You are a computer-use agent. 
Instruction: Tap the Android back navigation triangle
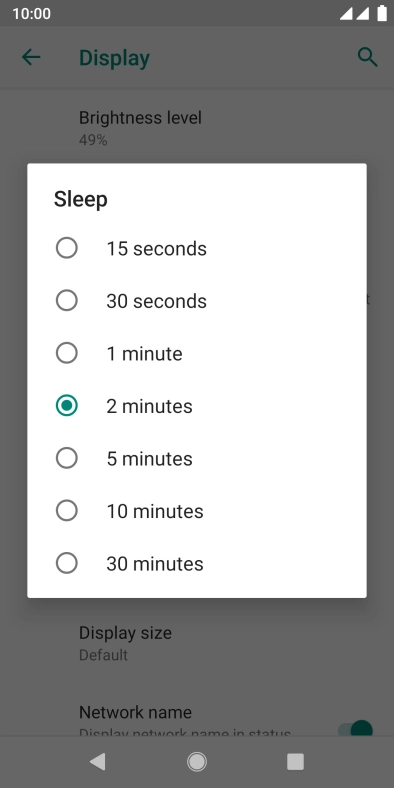click(x=97, y=762)
